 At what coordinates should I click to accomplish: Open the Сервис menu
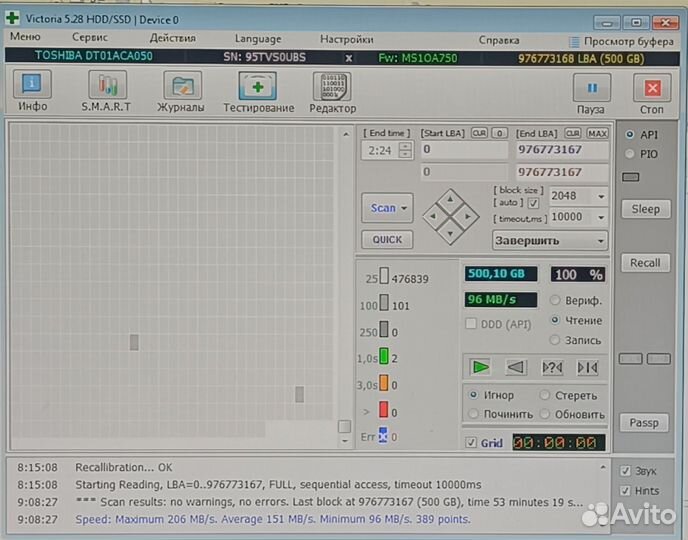pyautogui.click(x=90, y=39)
